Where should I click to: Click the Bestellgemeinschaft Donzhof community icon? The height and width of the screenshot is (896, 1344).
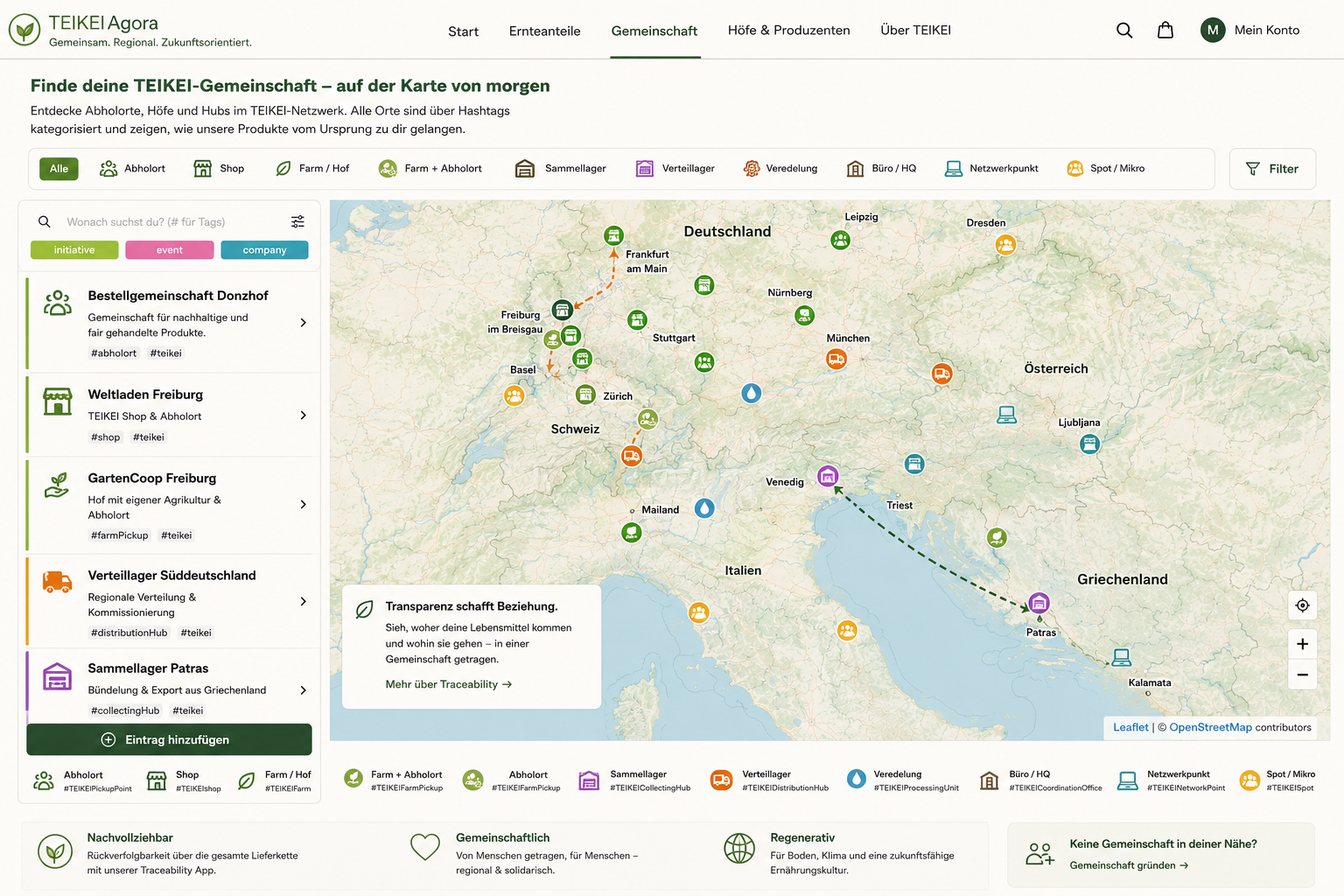point(58,303)
